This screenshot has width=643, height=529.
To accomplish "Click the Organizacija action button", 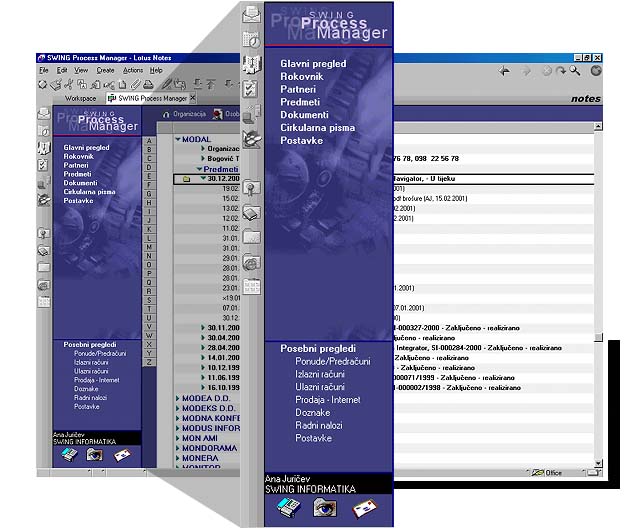I will [x=184, y=114].
